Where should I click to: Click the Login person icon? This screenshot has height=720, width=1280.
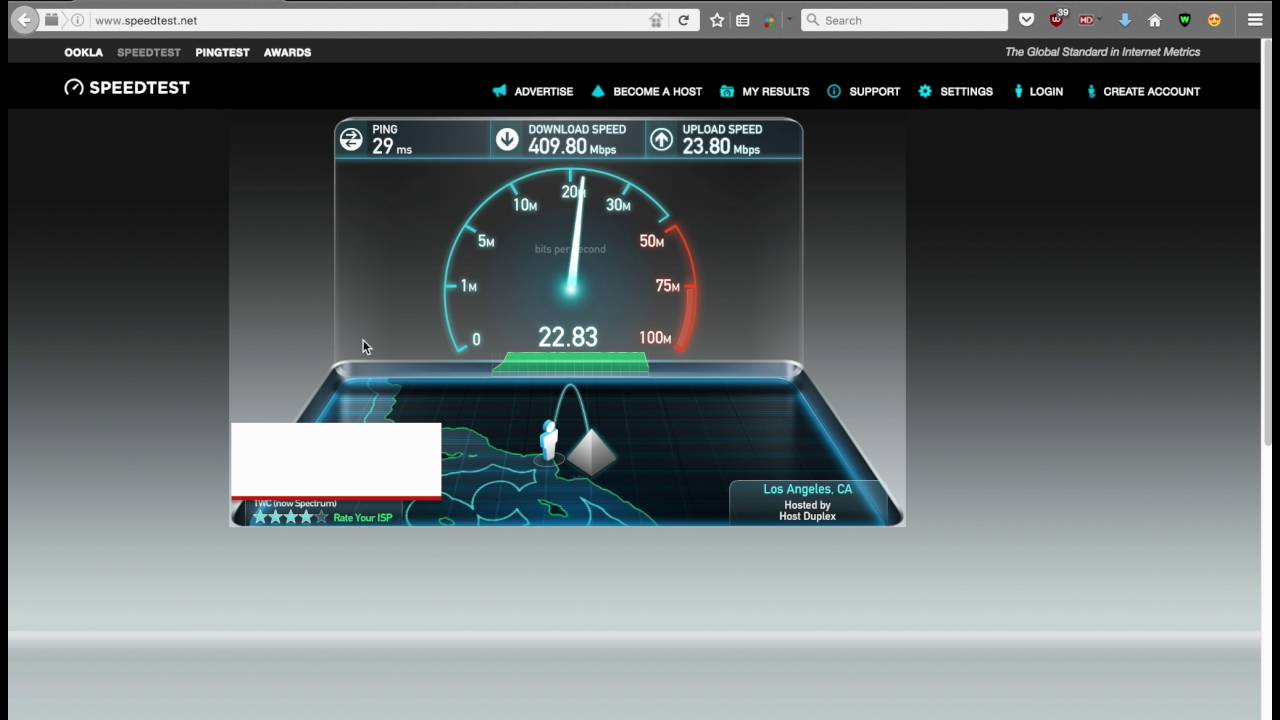[x=1019, y=91]
